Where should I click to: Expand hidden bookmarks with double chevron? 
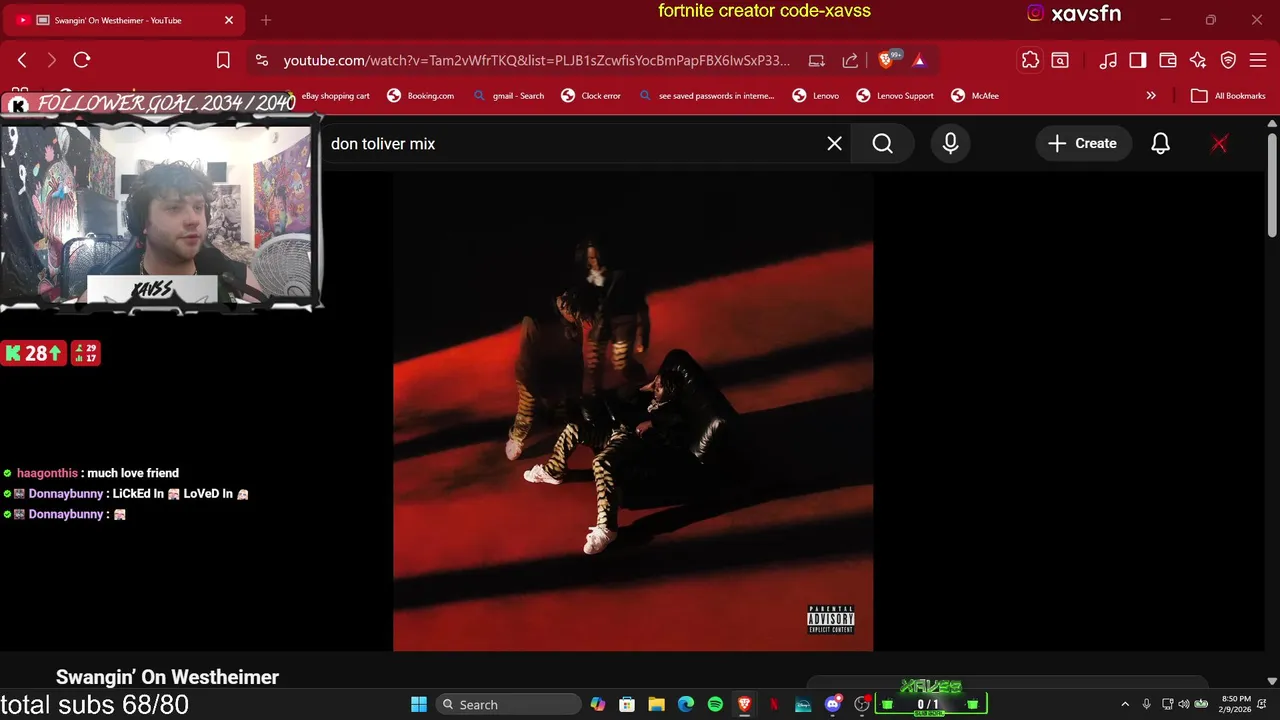tap(1151, 96)
